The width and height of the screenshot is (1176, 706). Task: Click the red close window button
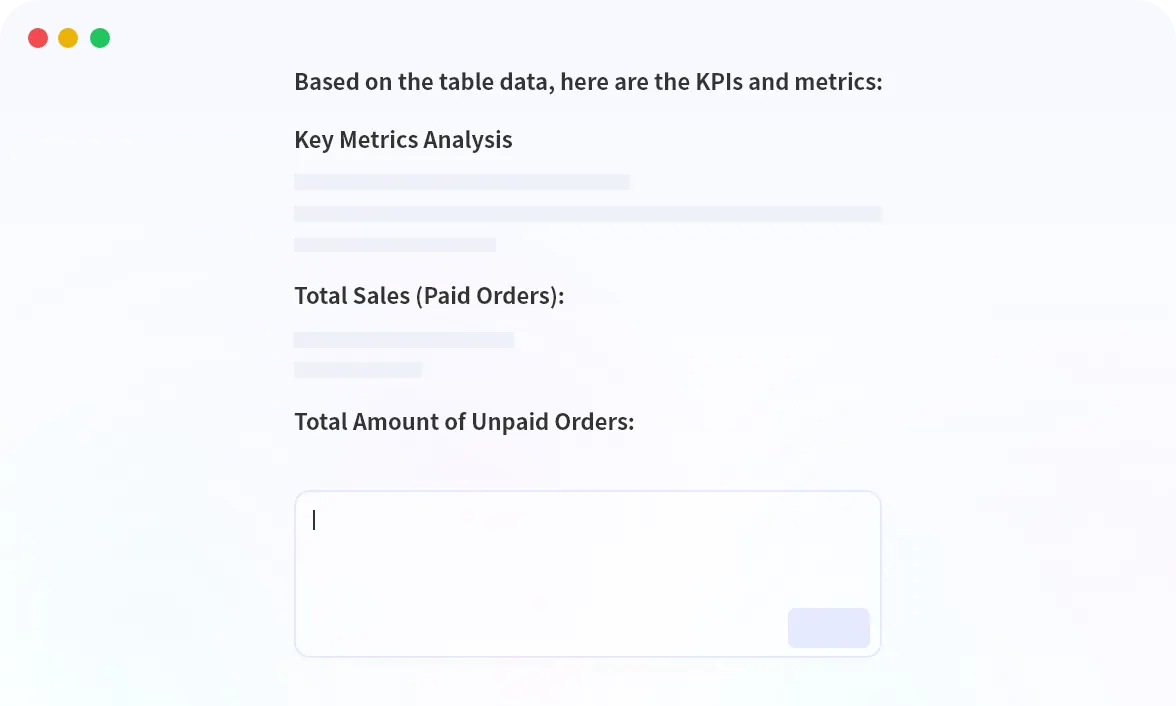click(x=38, y=39)
